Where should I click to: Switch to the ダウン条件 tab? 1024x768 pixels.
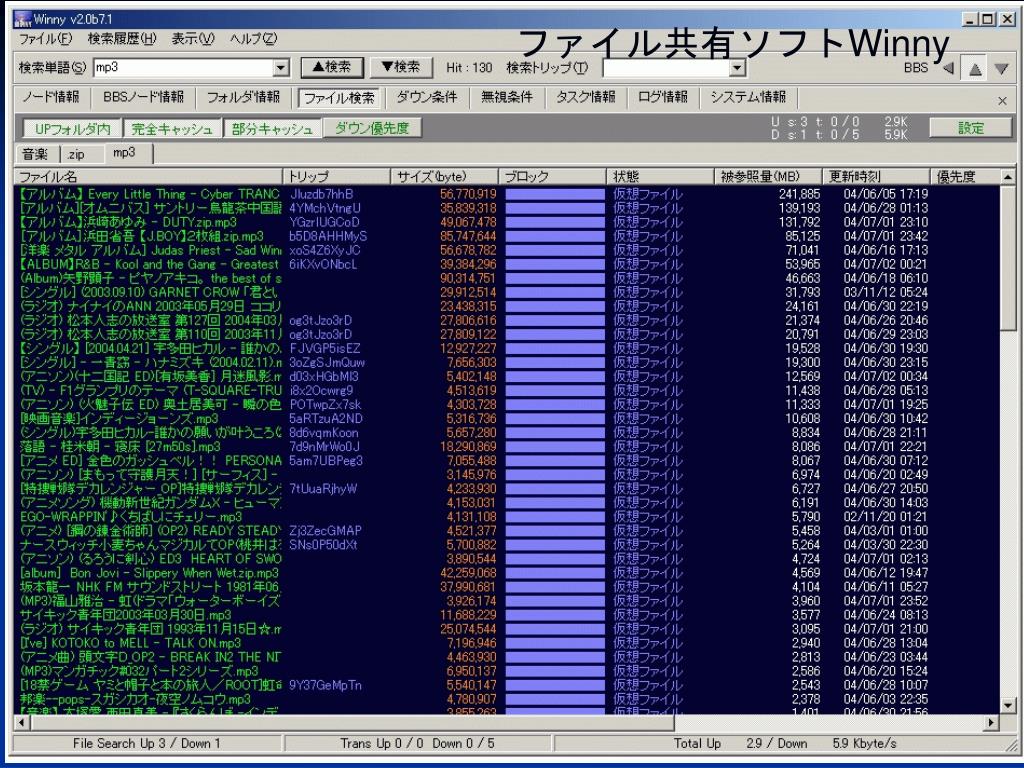point(426,97)
